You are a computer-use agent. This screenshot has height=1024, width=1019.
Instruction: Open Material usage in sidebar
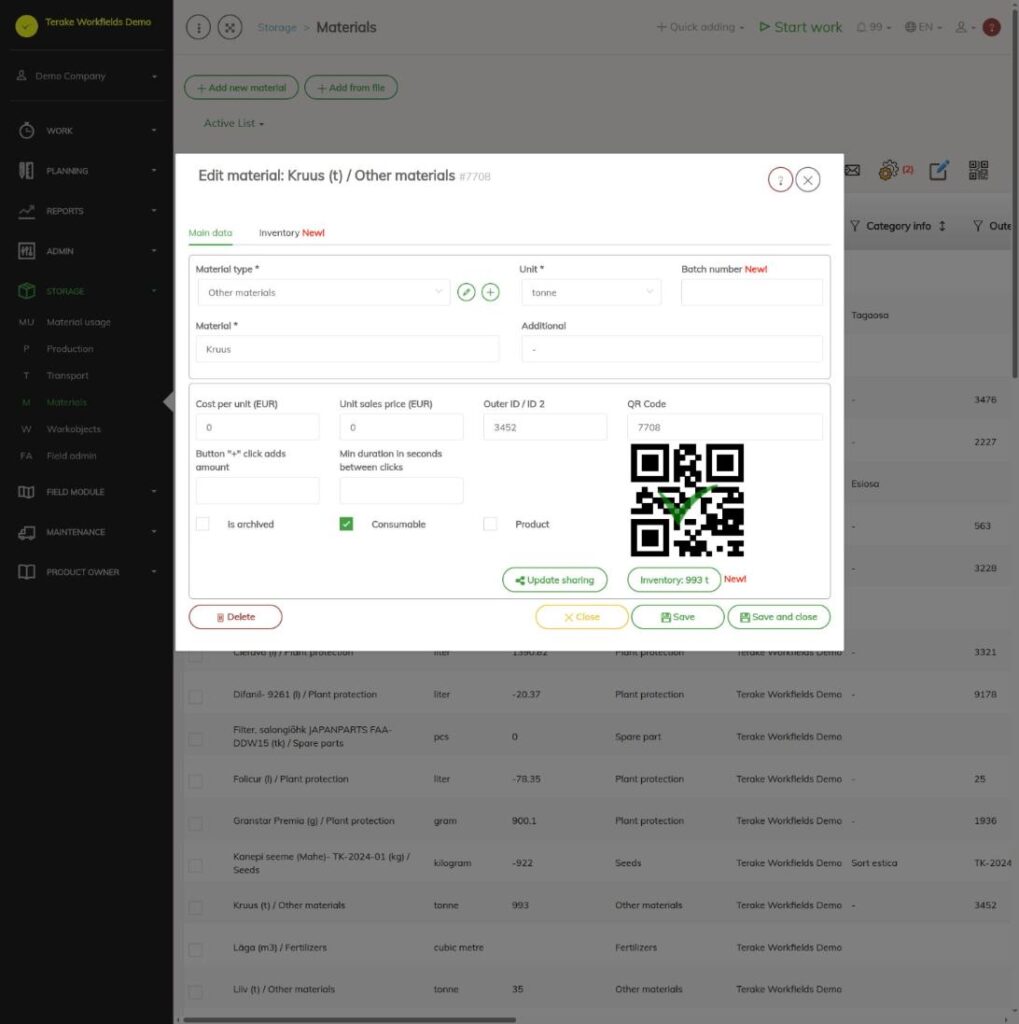pyautogui.click(x=78, y=322)
